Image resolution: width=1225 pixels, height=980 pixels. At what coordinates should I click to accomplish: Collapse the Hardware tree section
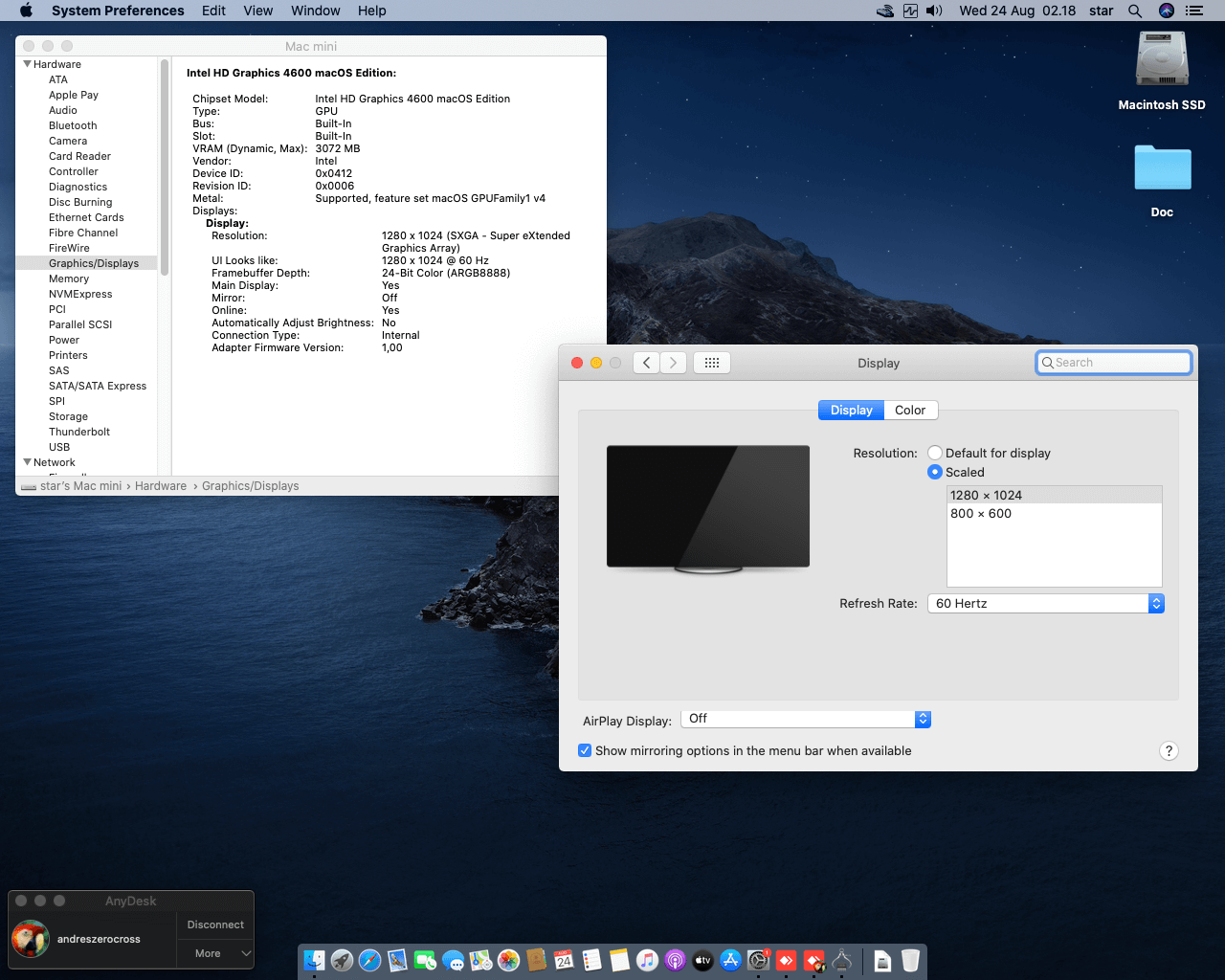coord(27,64)
